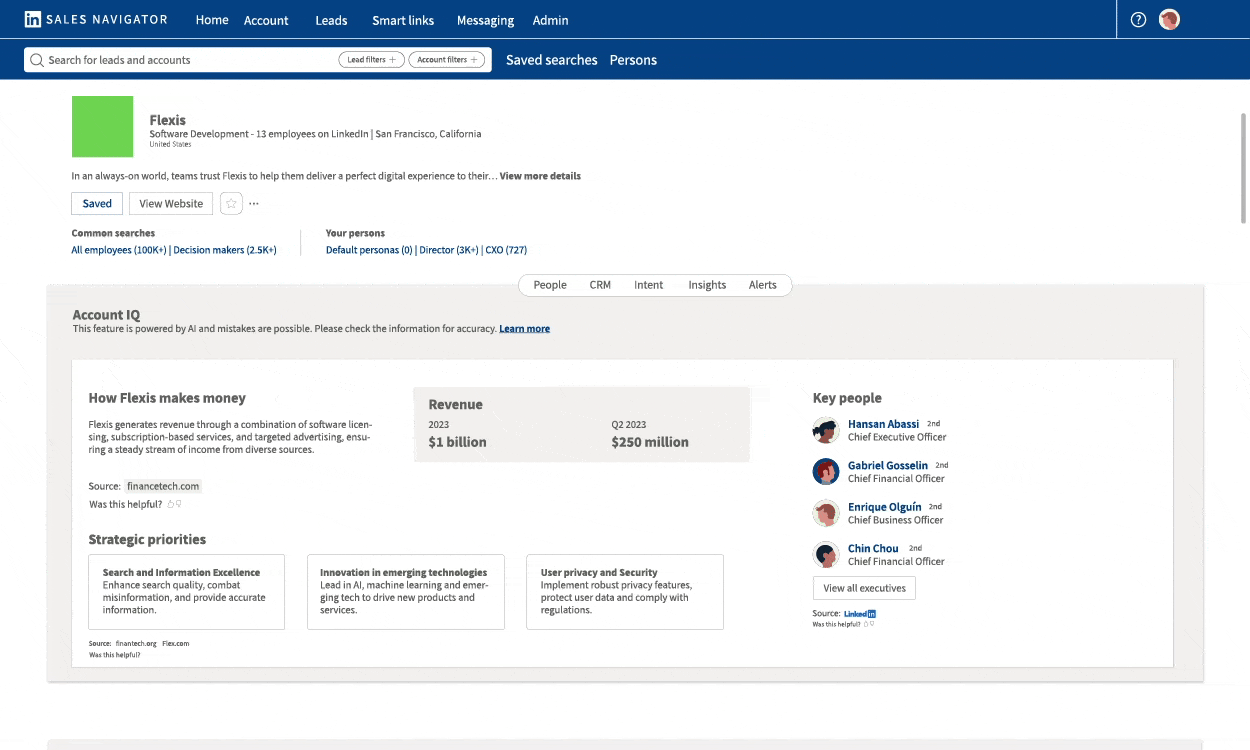Open the finantech.org source link
The image size is (1250, 750).
point(136,644)
